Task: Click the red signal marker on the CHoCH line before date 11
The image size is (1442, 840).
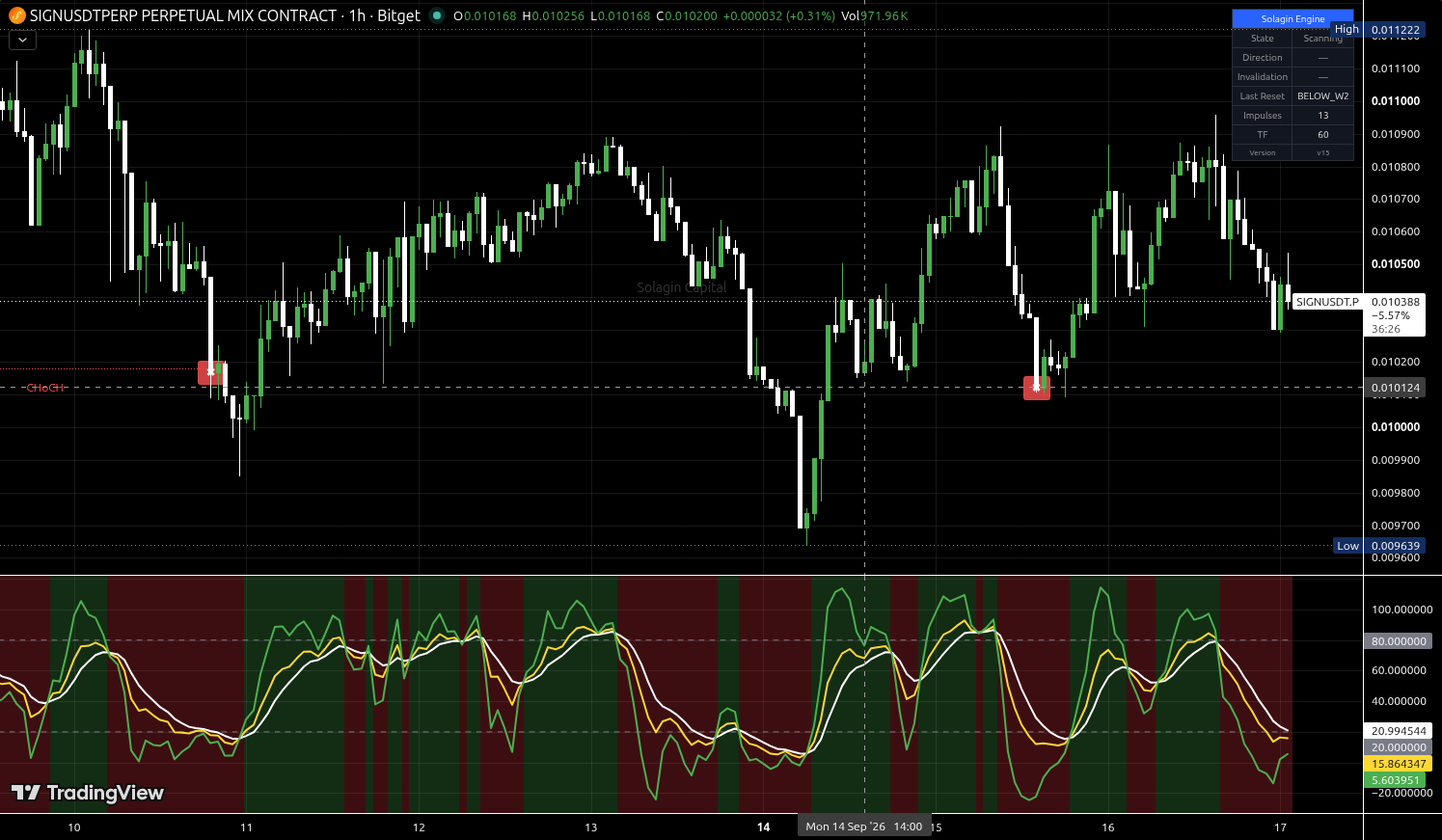Action: click(x=211, y=372)
